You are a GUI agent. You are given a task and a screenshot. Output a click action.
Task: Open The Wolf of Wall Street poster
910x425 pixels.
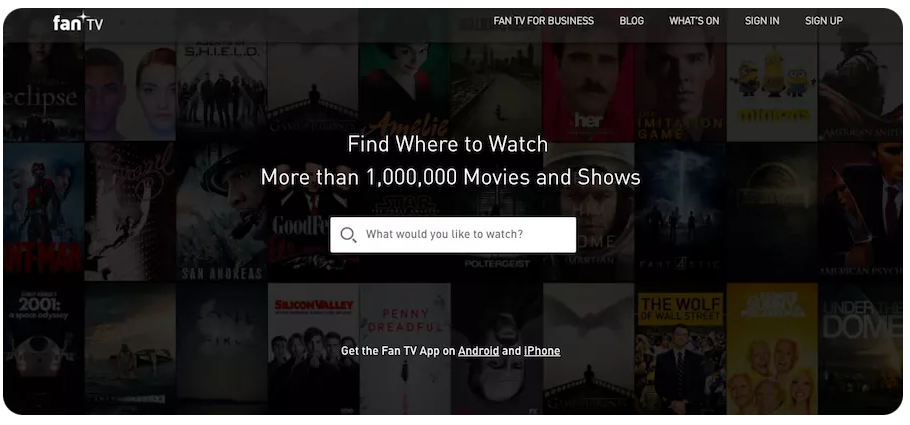click(x=680, y=345)
